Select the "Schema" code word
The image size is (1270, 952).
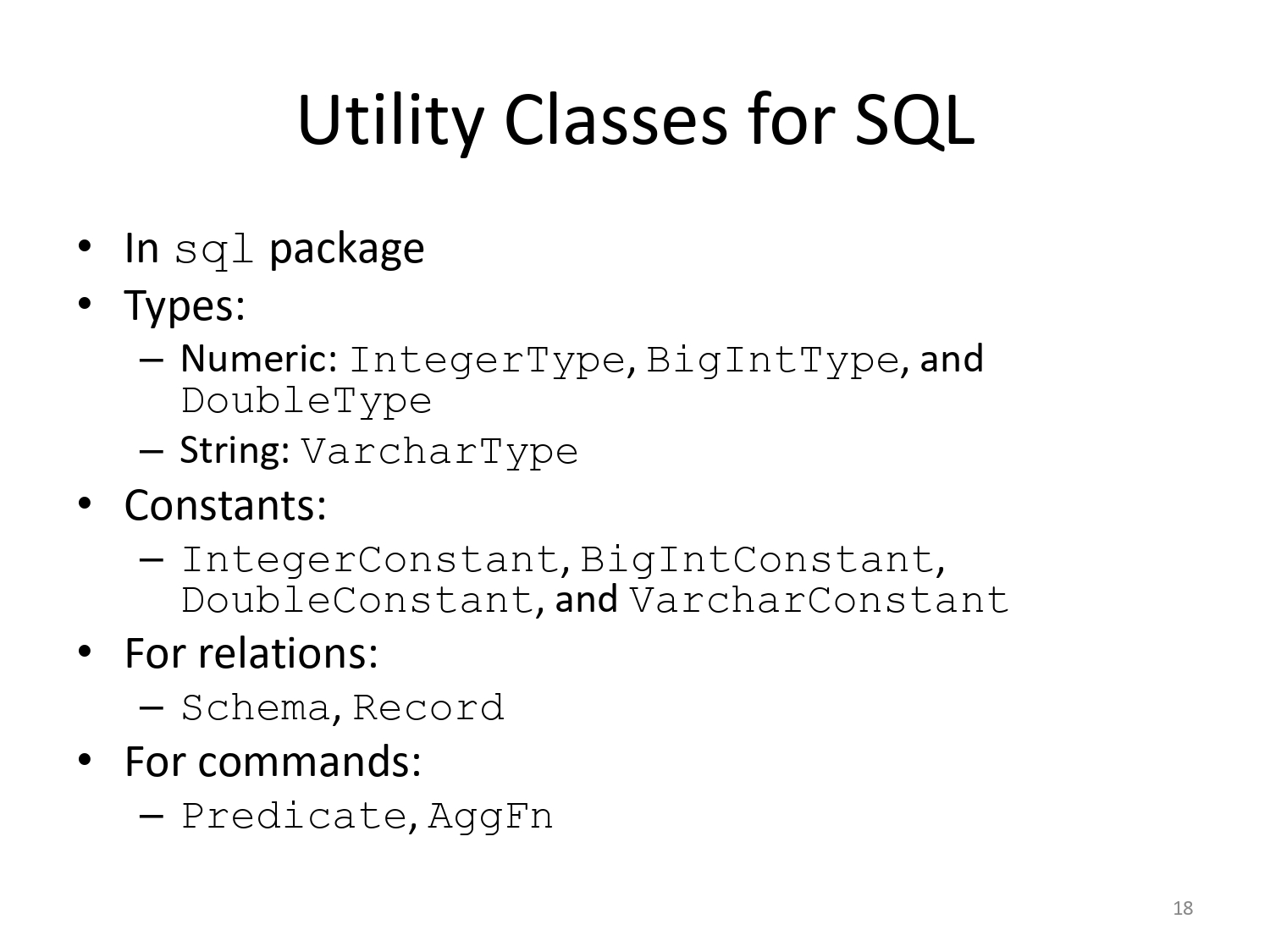pos(255,707)
